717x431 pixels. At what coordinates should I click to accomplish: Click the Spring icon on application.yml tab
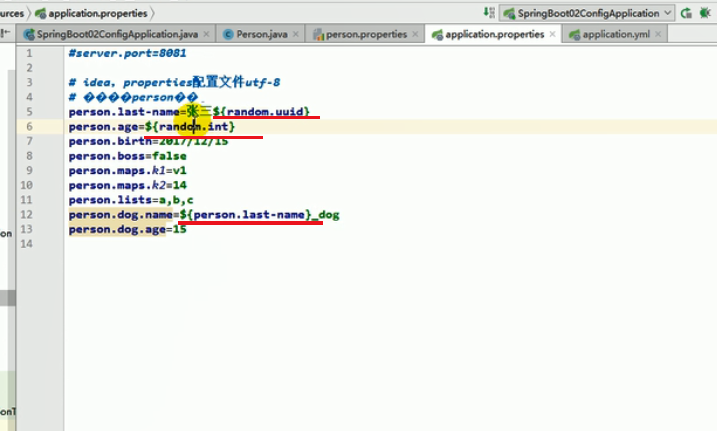coord(575,34)
